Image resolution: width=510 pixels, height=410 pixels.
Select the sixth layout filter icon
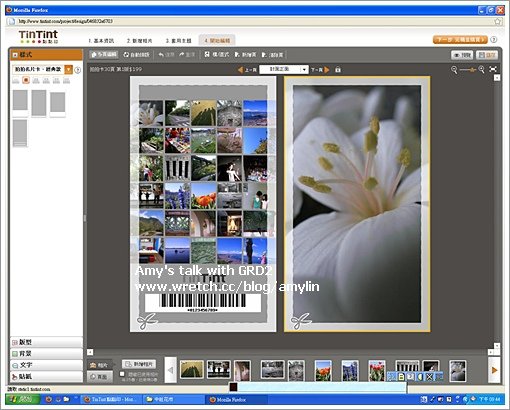tap(66, 80)
